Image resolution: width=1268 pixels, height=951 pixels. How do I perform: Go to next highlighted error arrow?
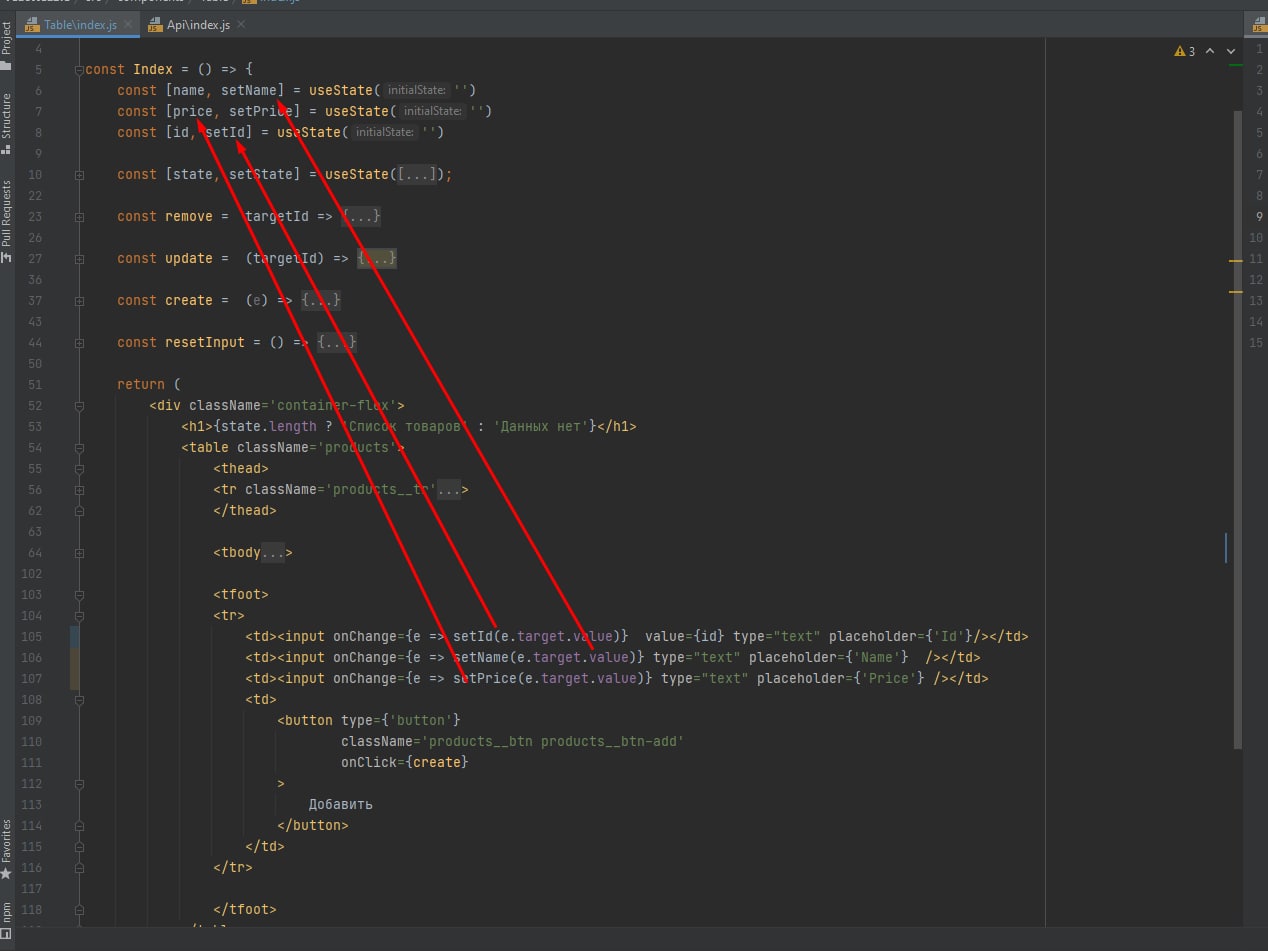(1228, 51)
